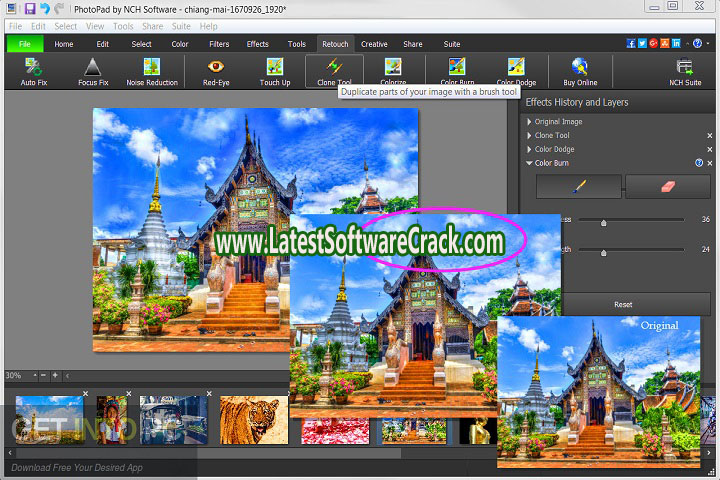
Task: Open the Help menu in menu bar
Action: click(x=208, y=26)
